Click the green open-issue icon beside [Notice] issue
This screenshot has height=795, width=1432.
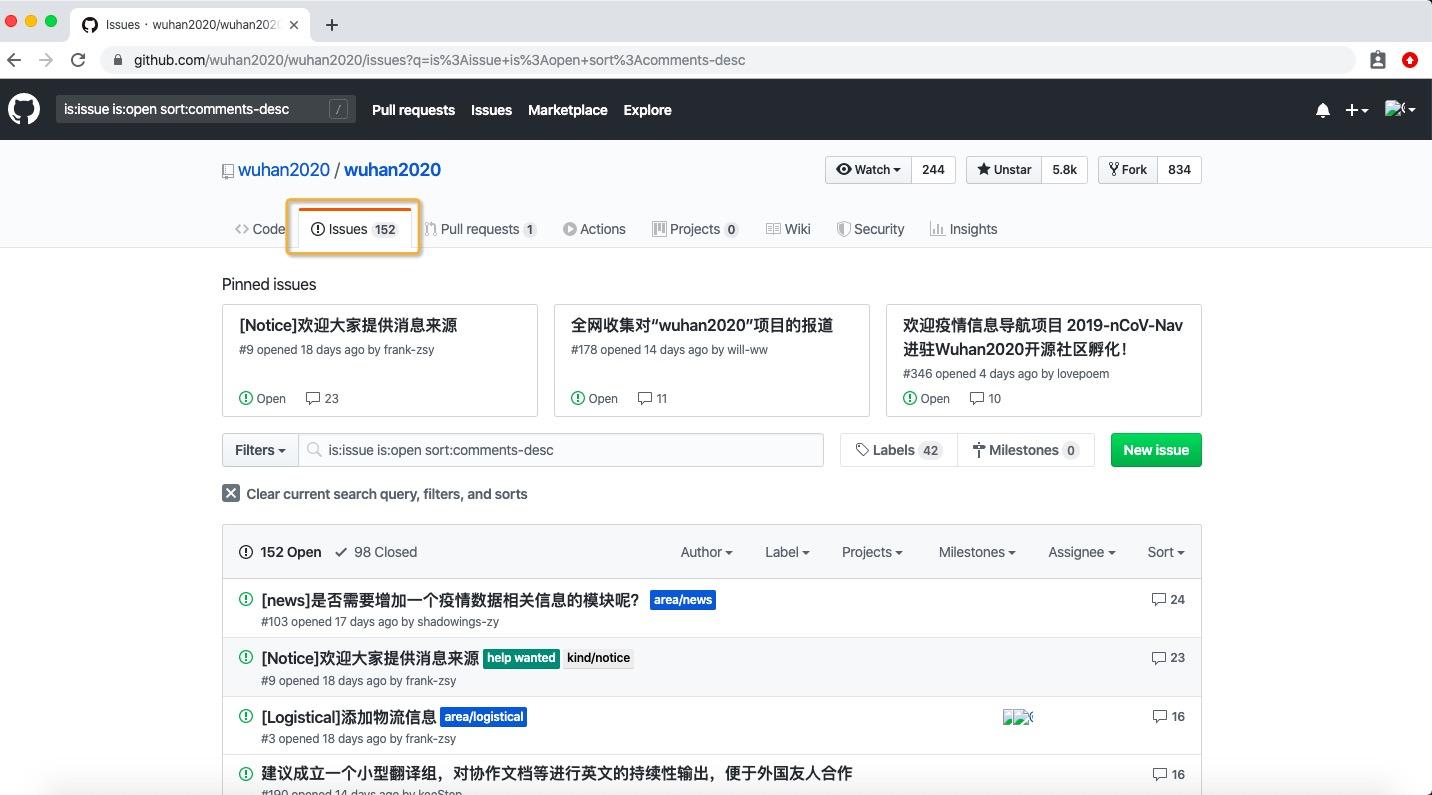coord(245,658)
